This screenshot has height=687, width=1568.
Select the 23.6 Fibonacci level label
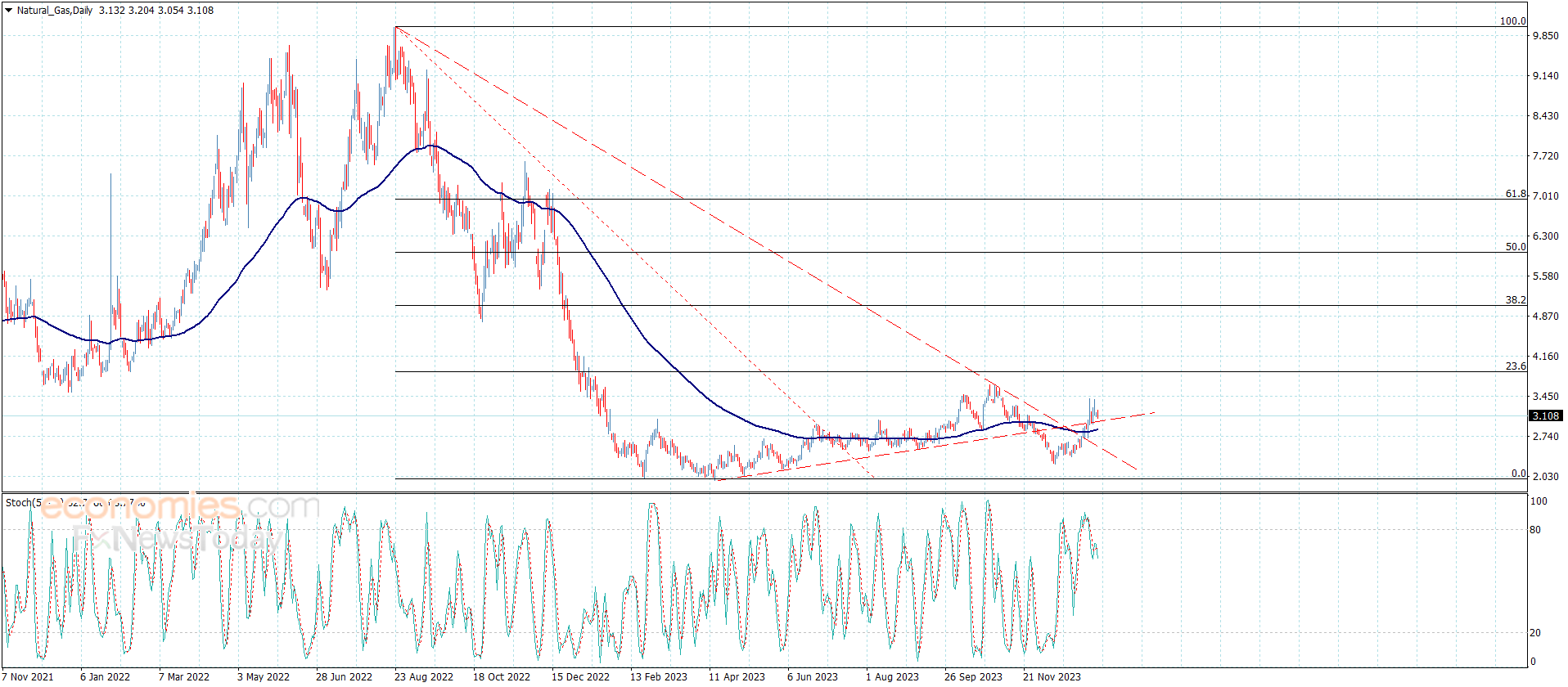coord(1516,366)
